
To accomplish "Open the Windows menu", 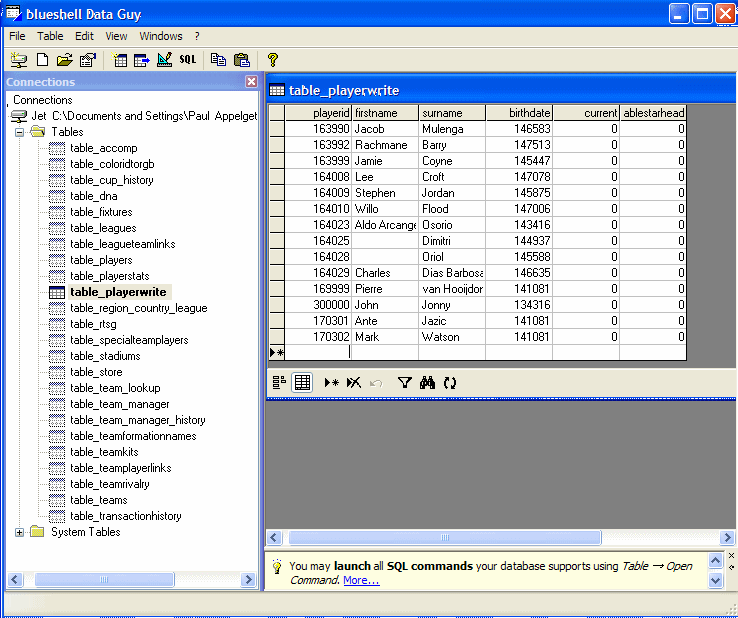I will click(160, 36).
